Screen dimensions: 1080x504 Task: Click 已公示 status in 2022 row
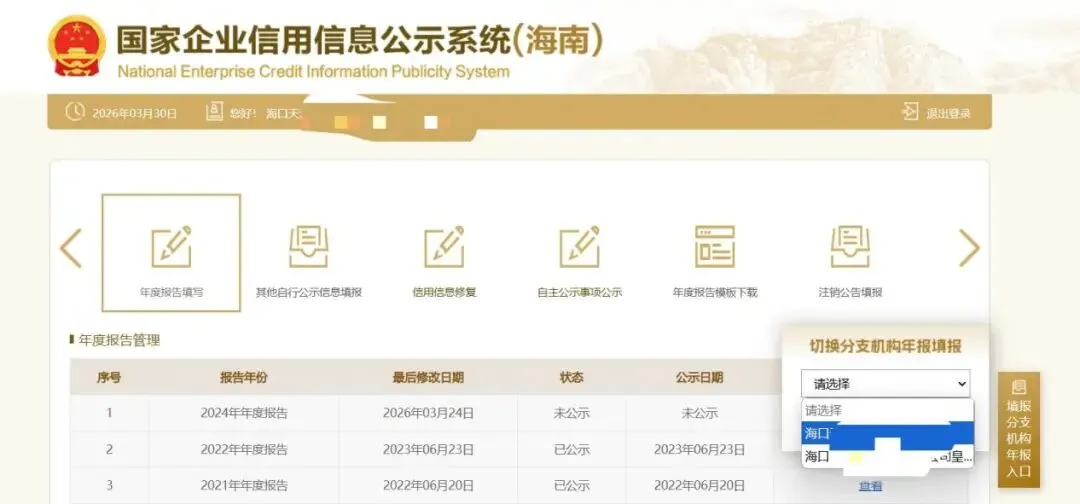[572, 450]
